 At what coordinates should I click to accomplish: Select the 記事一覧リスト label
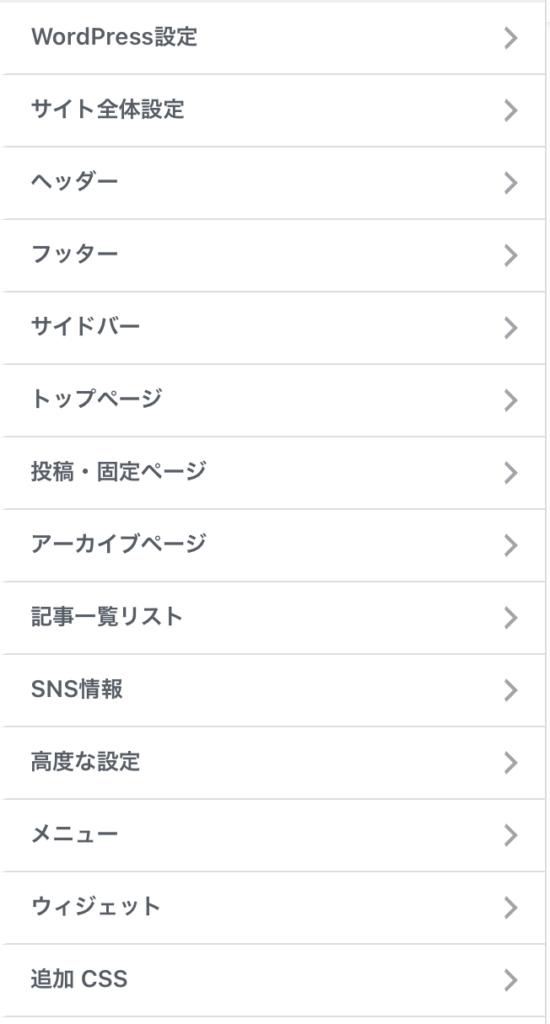[106, 617]
